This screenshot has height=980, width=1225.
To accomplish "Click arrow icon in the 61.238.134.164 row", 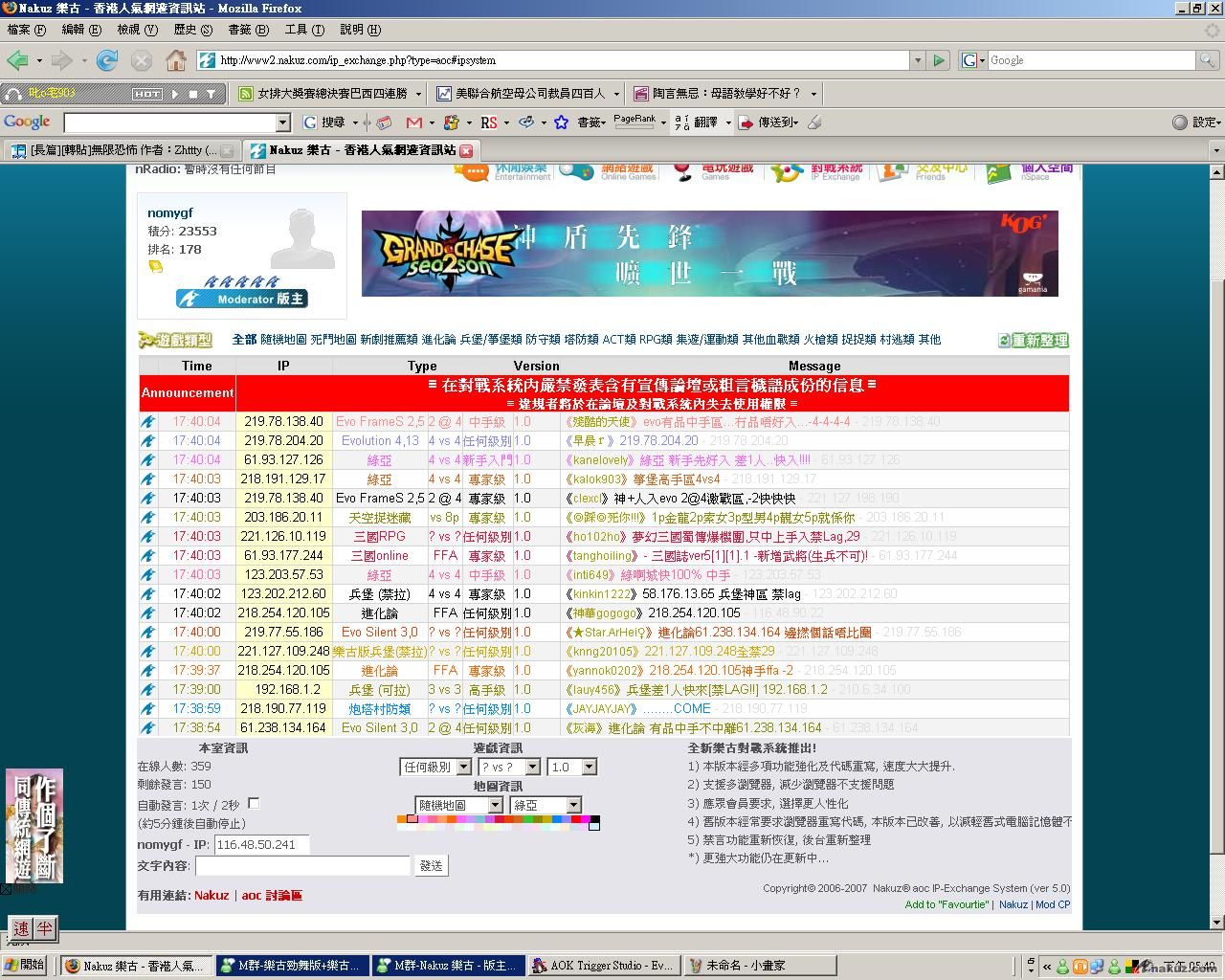I will point(148,728).
